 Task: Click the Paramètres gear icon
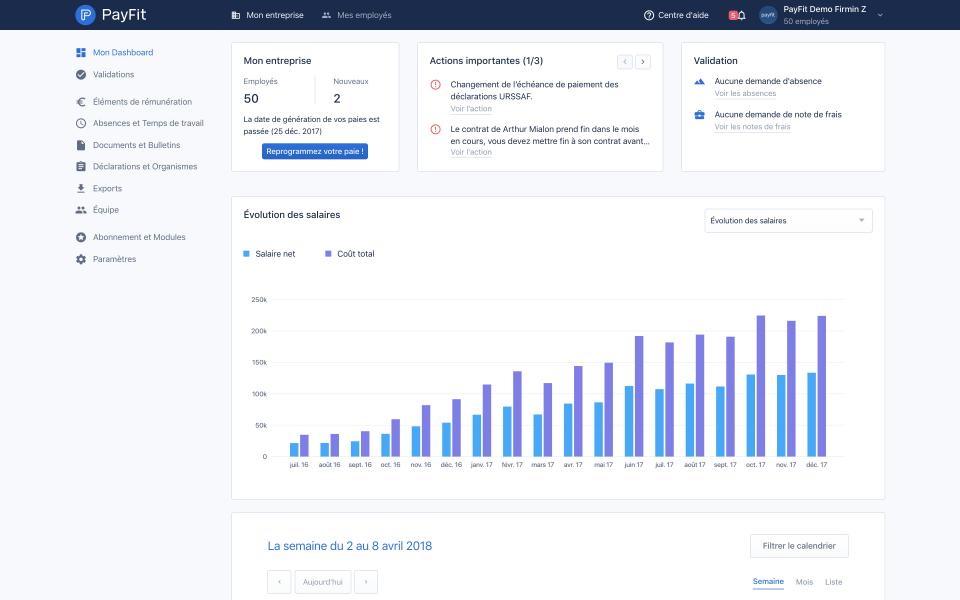tap(81, 259)
